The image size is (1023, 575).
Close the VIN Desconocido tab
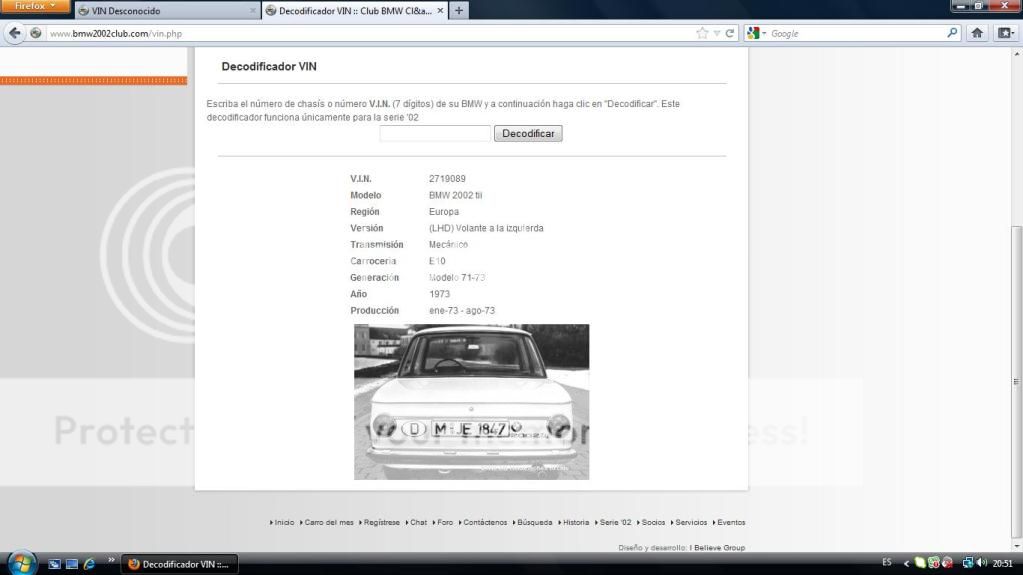253,11
